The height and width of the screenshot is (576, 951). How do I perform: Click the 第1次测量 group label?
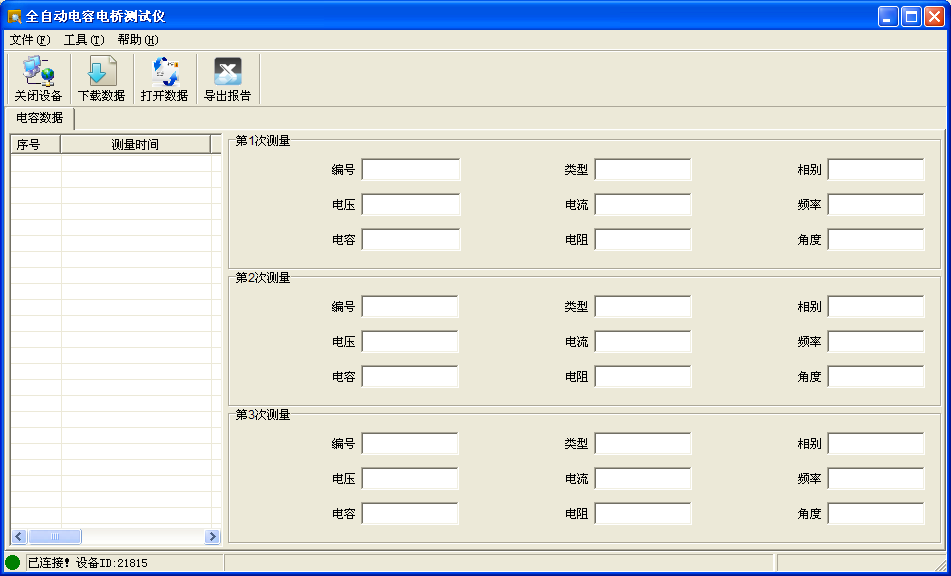tap(263, 141)
